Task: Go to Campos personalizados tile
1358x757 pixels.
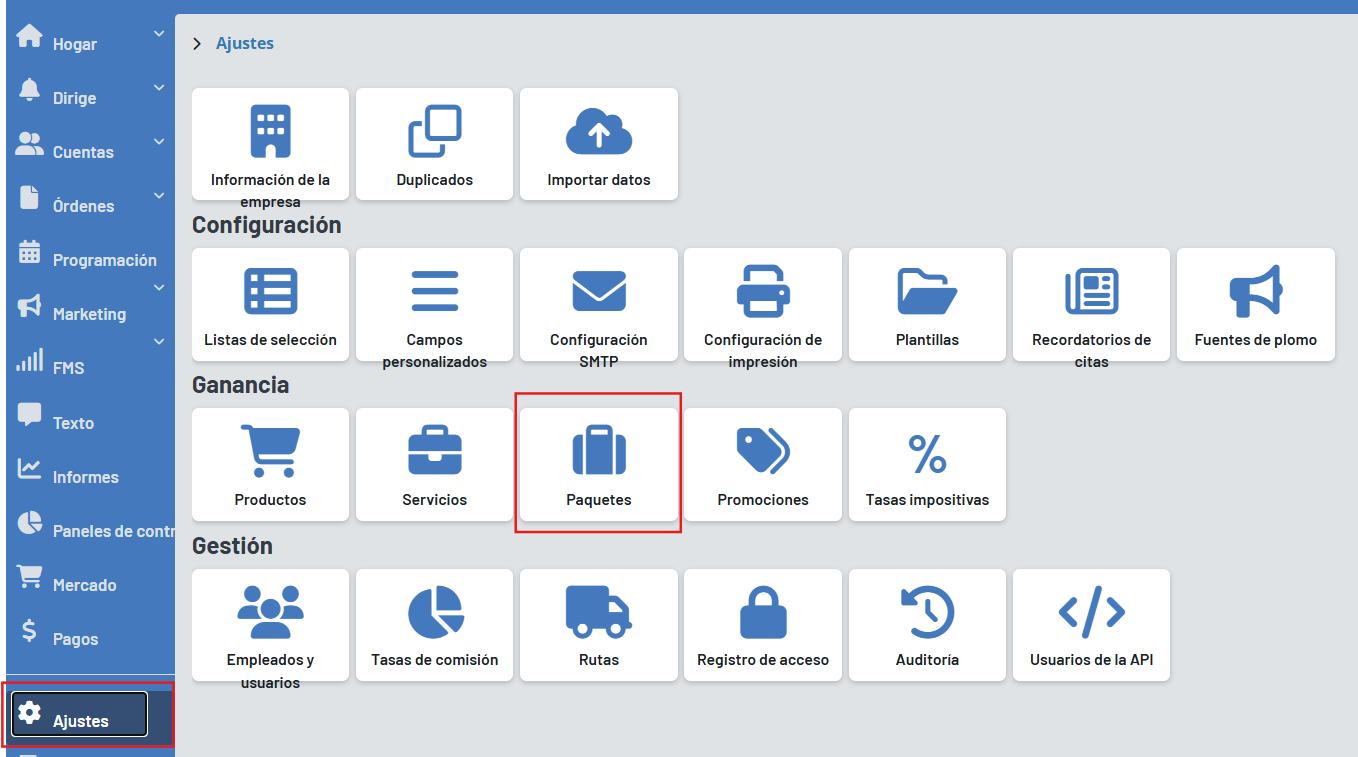Action: coord(434,304)
